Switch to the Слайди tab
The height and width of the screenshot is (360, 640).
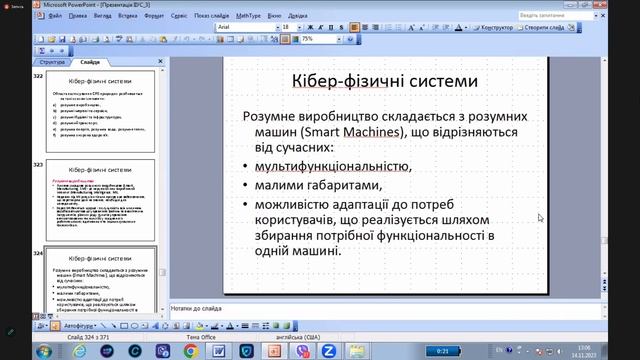90,62
